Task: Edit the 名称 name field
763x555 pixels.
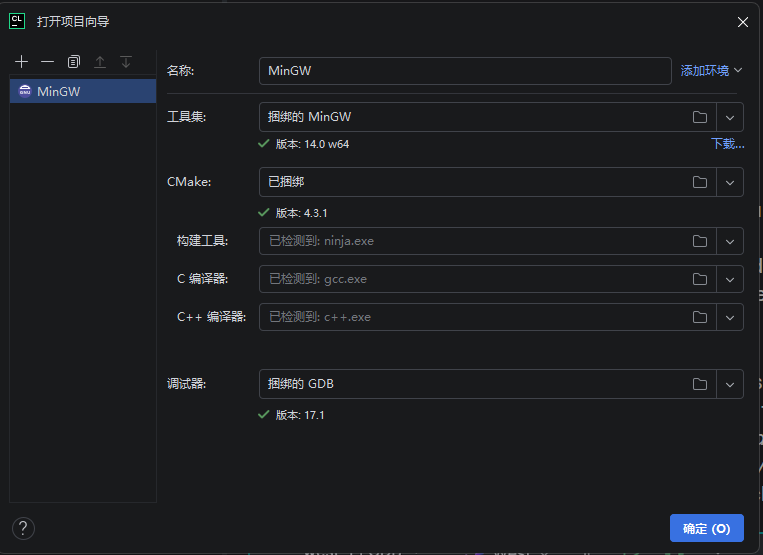Action: pos(465,71)
